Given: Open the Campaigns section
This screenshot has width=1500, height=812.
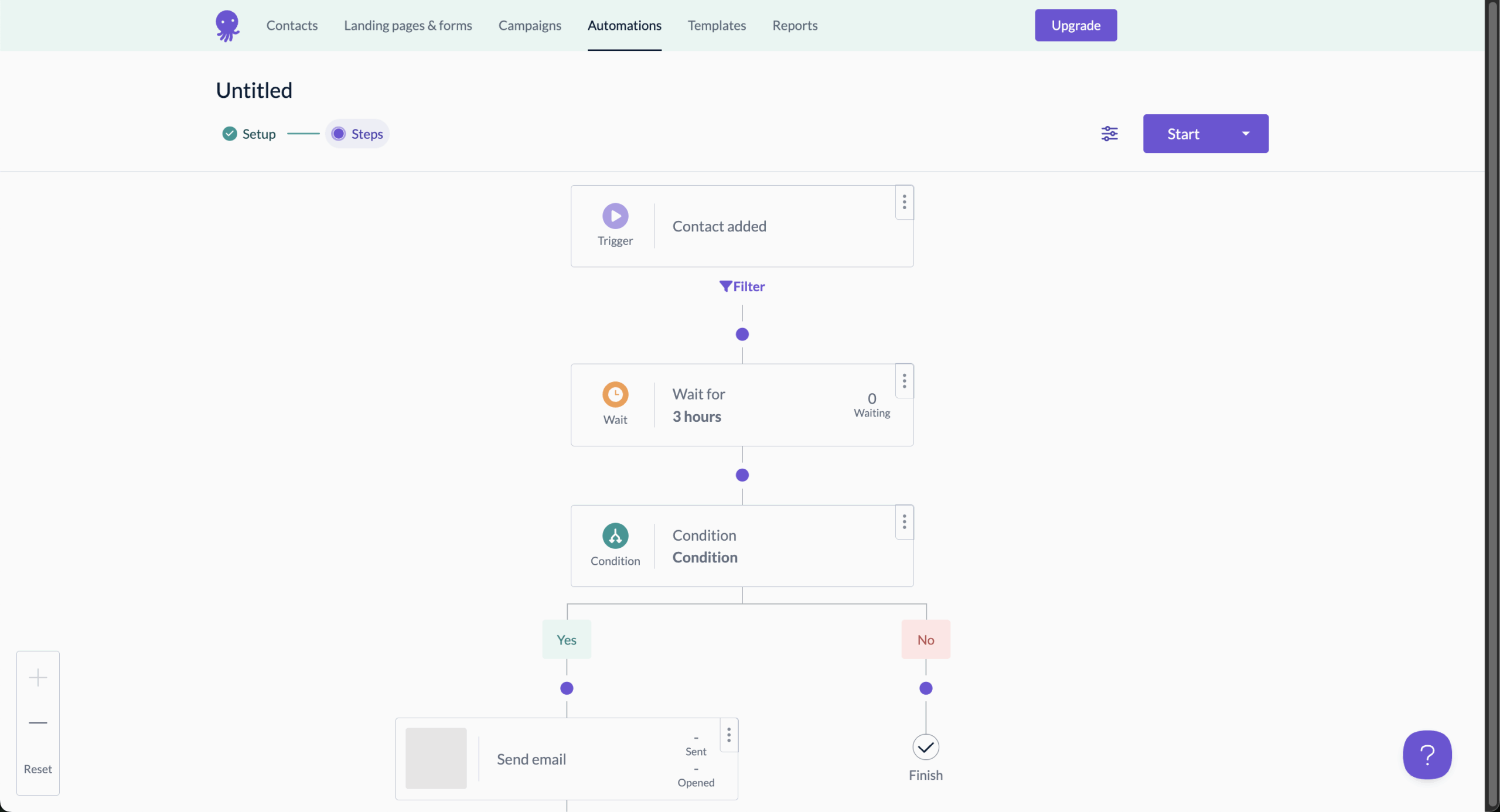Looking at the screenshot, I should [x=530, y=25].
